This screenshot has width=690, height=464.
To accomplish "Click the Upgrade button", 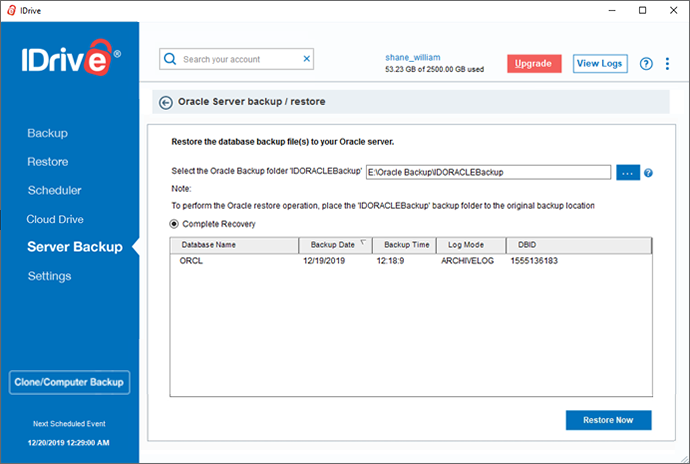I will 534,63.
